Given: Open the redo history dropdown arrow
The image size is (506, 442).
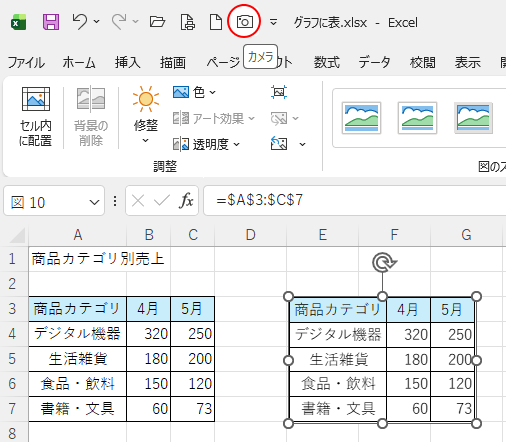Looking at the screenshot, I should click(135, 22).
